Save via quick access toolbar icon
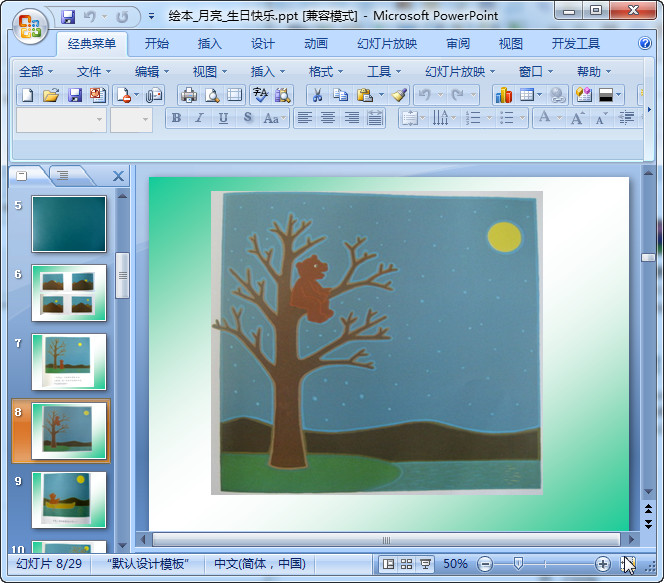The image size is (664, 583). [x=68, y=17]
